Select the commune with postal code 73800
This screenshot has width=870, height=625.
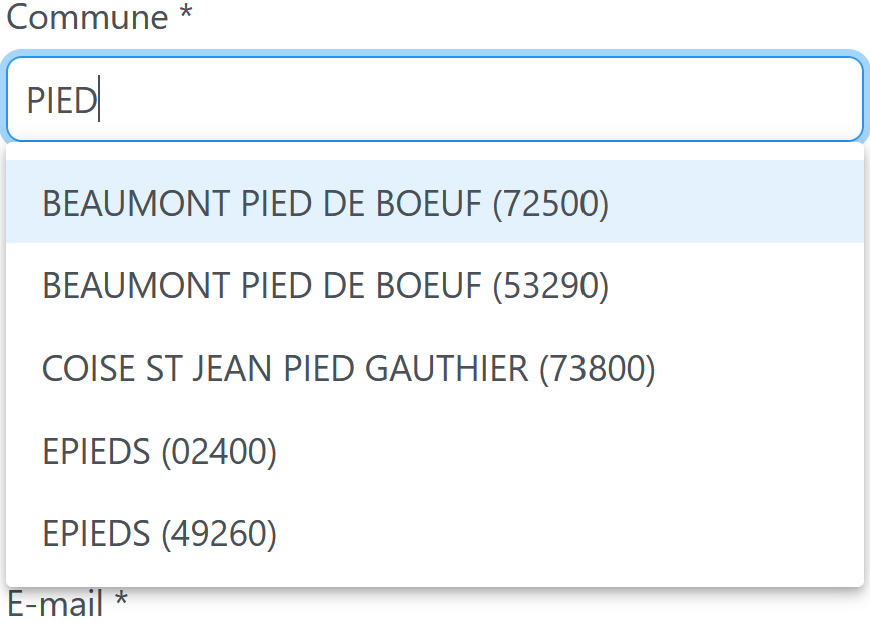coord(435,367)
